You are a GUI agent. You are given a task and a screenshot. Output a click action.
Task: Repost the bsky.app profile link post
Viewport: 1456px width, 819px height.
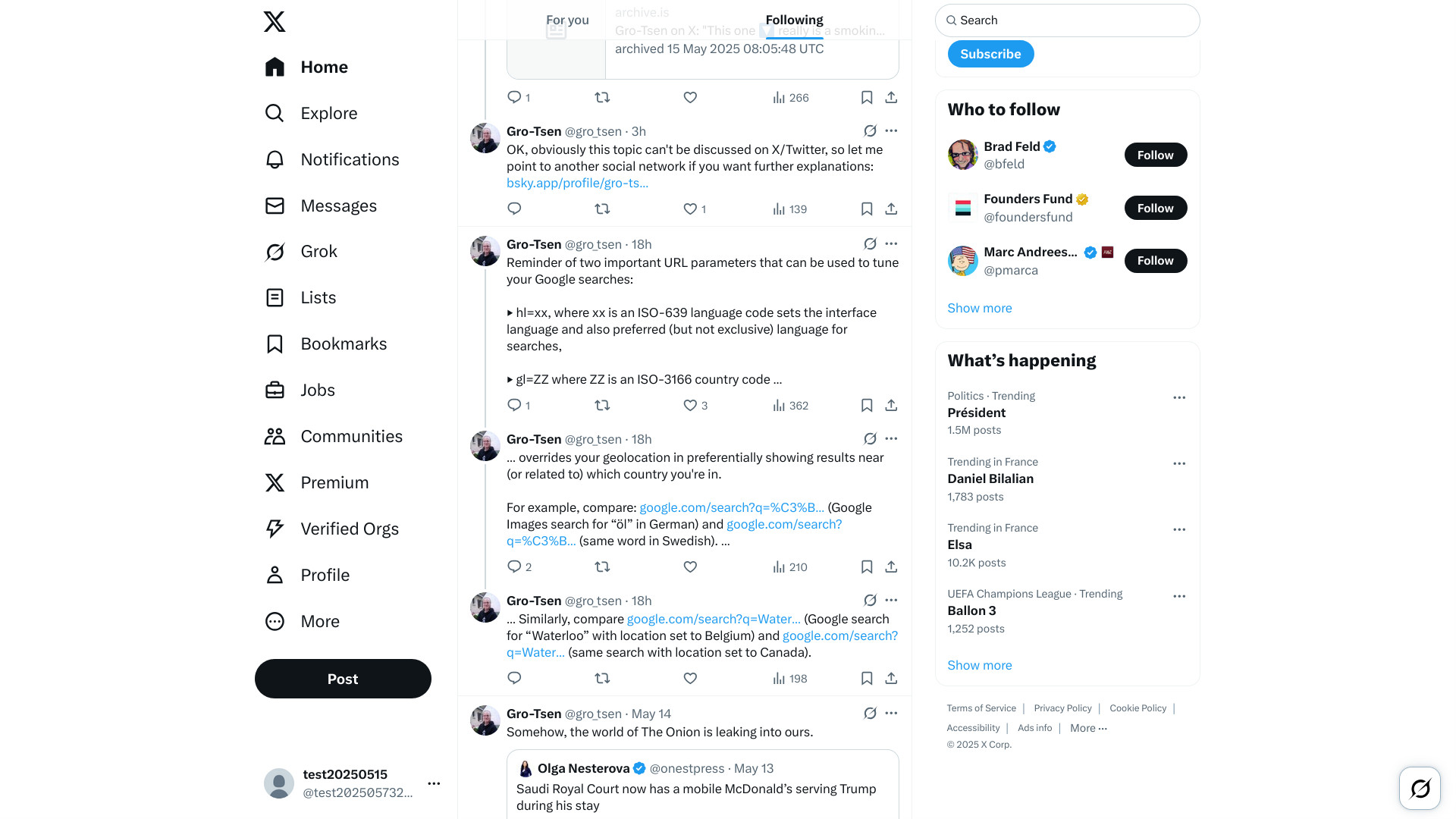(602, 209)
